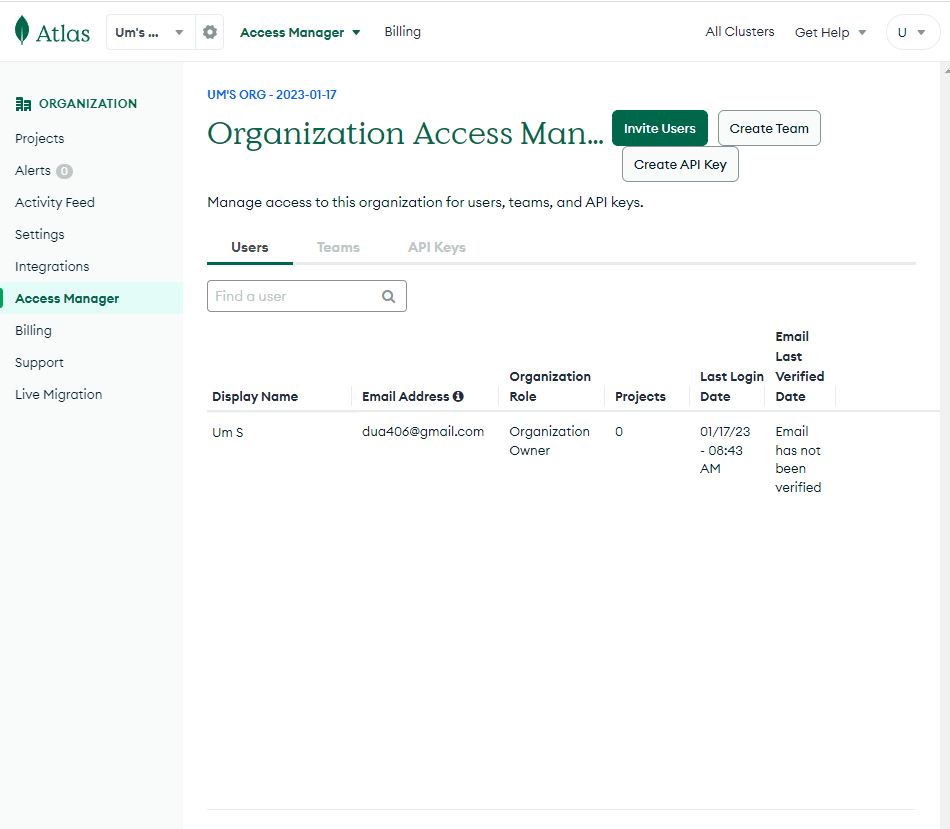Switch to the Users tab
The image size is (950, 829).
250,247
